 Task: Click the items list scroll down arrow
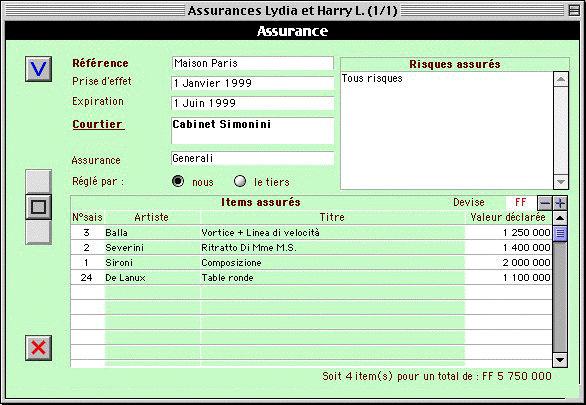click(560, 360)
